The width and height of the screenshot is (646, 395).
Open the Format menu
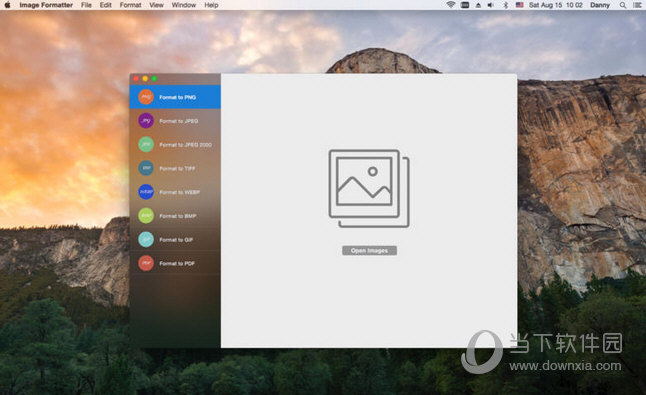coord(130,5)
